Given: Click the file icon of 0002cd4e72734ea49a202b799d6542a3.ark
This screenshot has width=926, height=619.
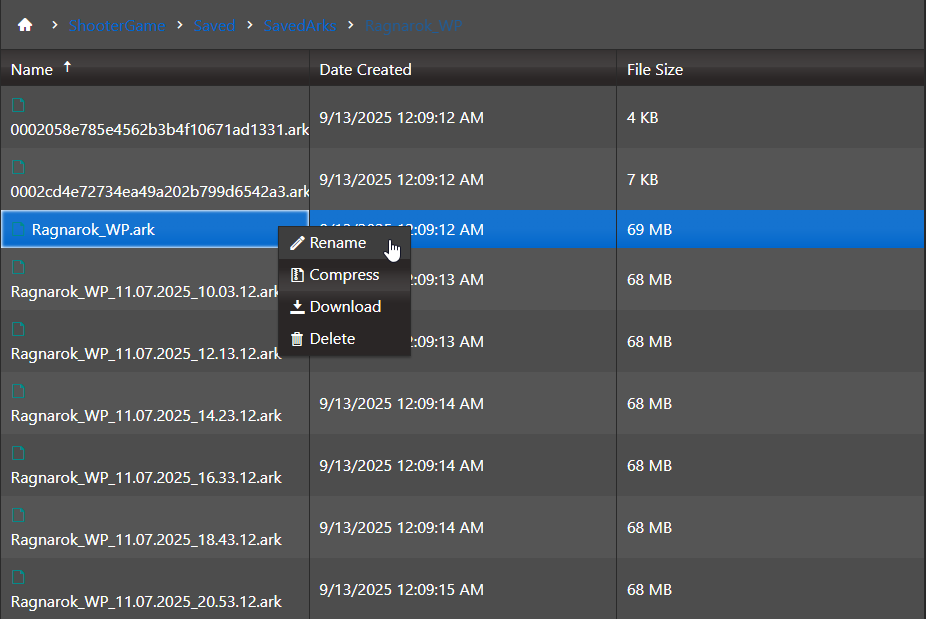Looking at the screenshot, I should pos(18,167).
